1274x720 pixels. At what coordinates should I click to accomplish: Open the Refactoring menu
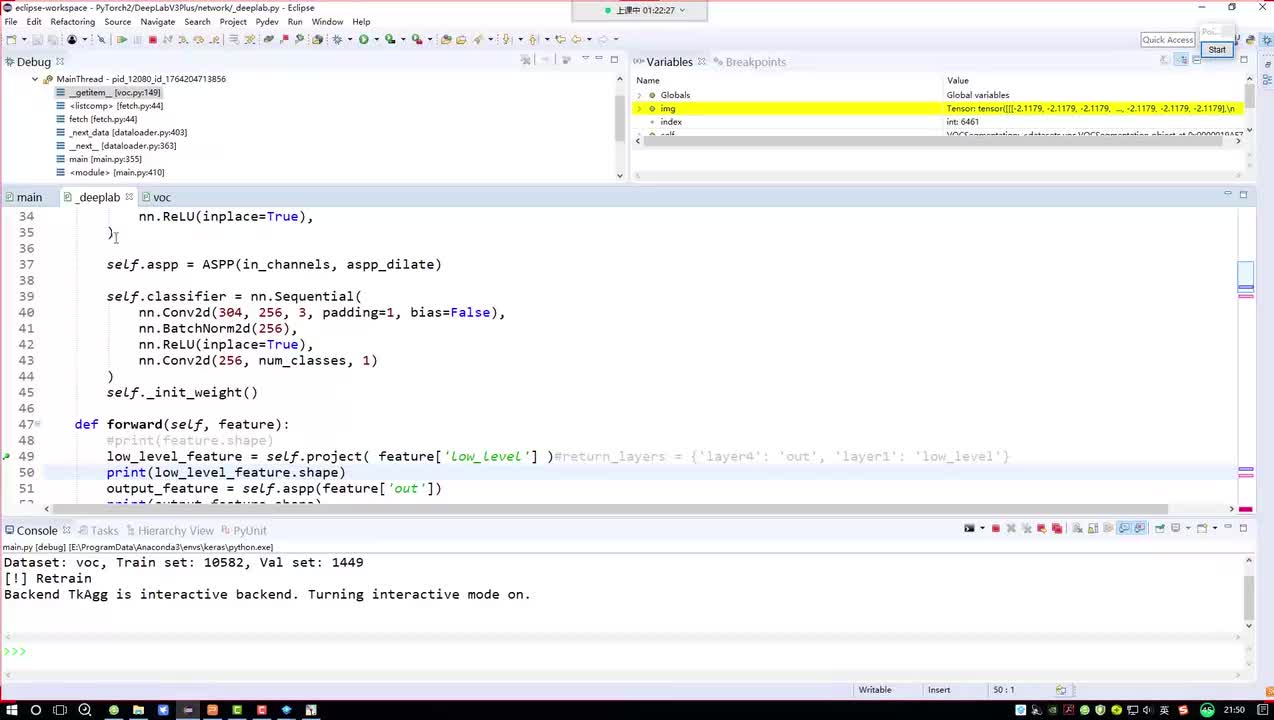(72, 21)
